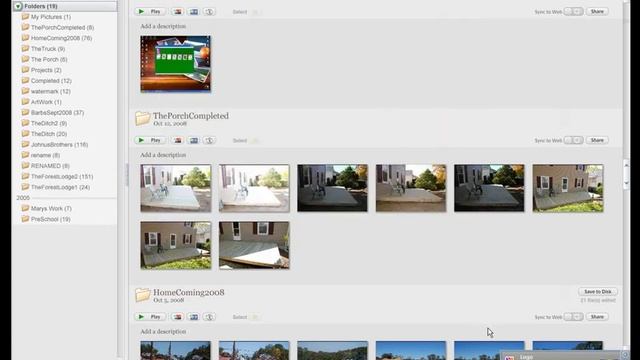Toggle Sync to Web for ThePorchCompleted
This screenshot has height=360, width=640.
click(573, 140)
